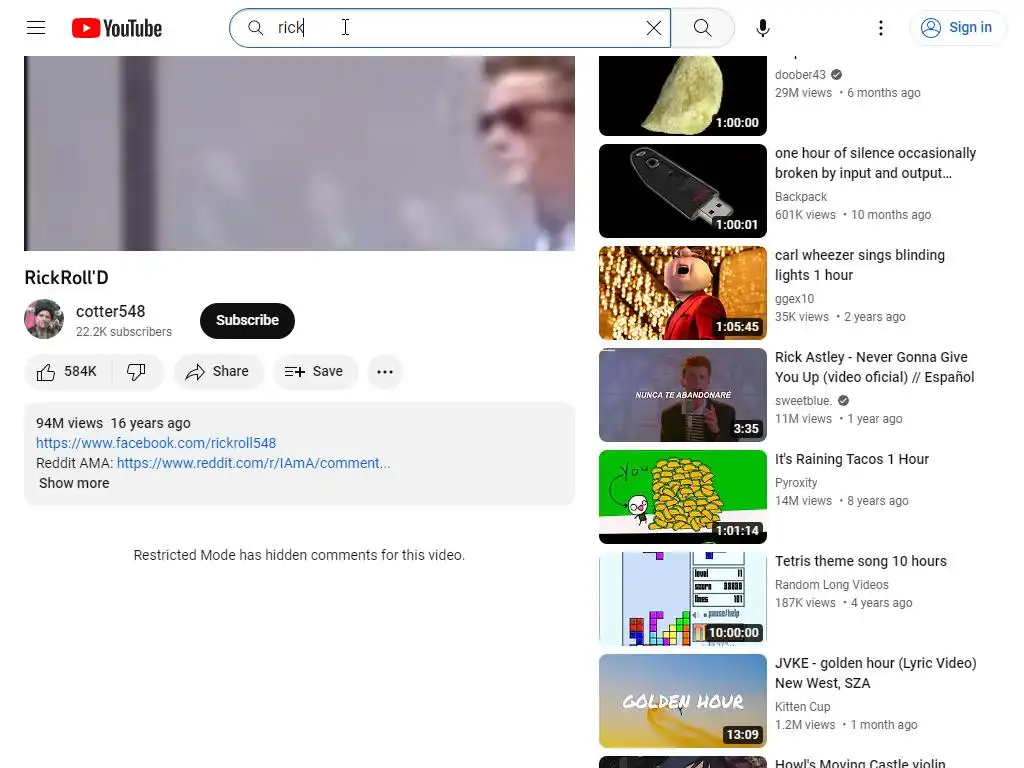Open the cotter548 channel name
1024x768 pixels.
110,312
